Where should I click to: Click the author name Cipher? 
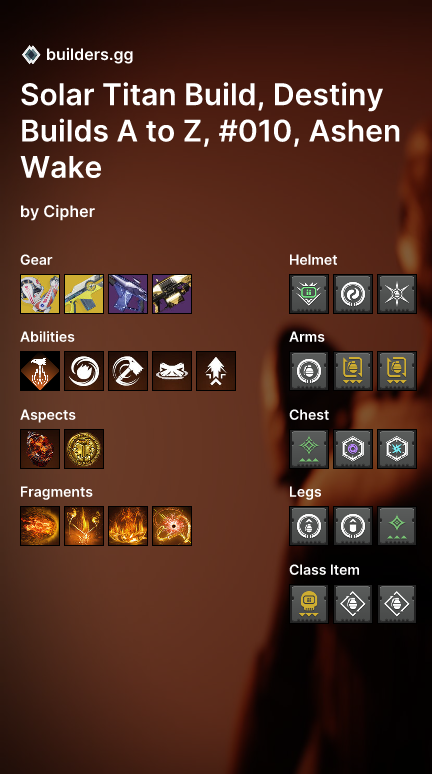point(69,212)
